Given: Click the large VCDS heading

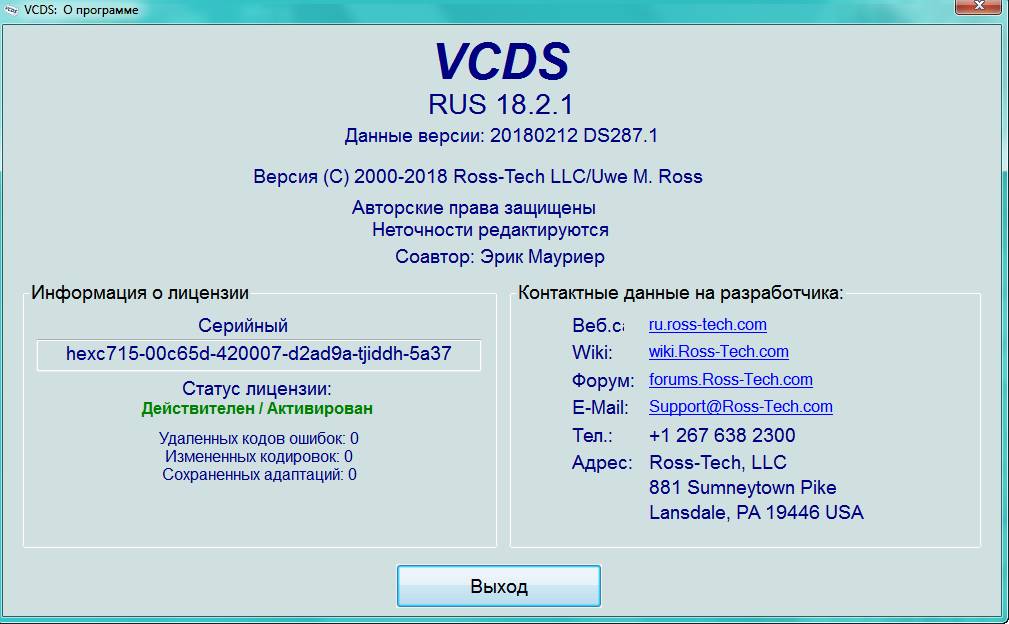Looking at the screenshot, I should pyautogui.click(x=501, y=62).
